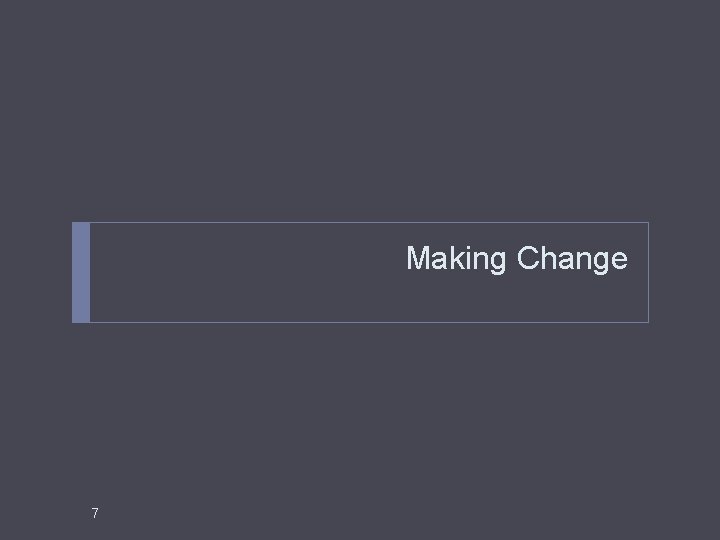Screen dimensions: 720x540
Task: Click the dotted i in "Making"
Action: click(468, 258)
